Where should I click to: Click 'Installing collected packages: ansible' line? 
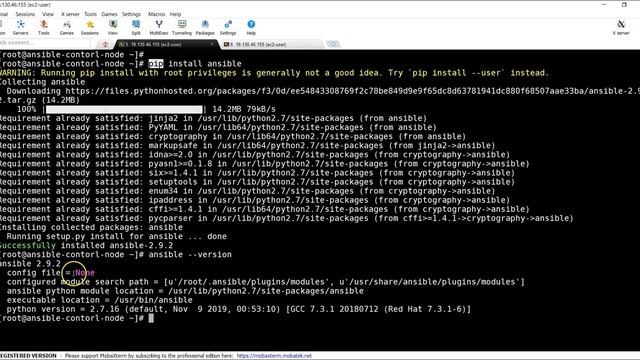[x=91, y=227]
